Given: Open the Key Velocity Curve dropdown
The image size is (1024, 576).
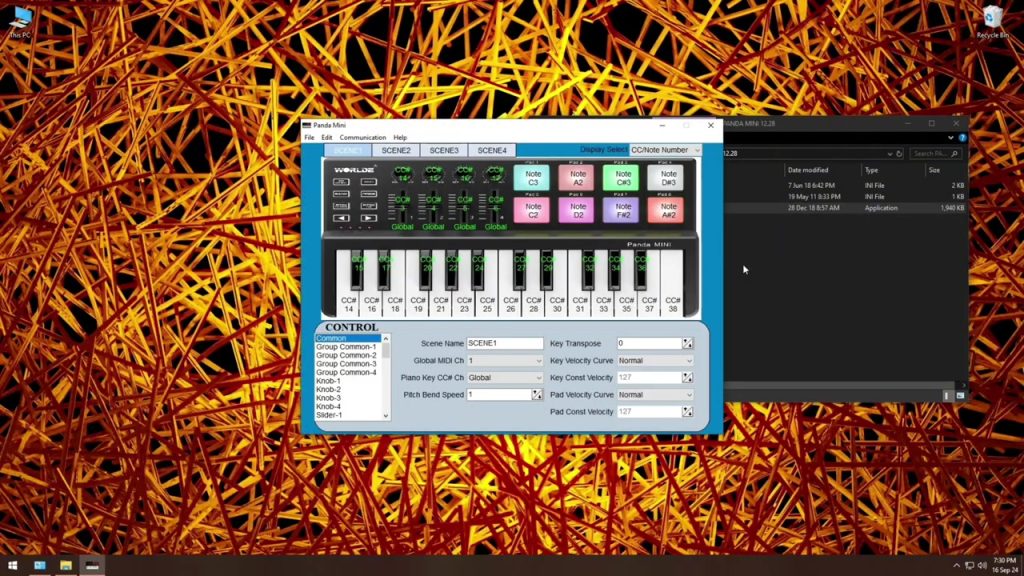Looking at the screenshot, I should [x=655, y=360].
